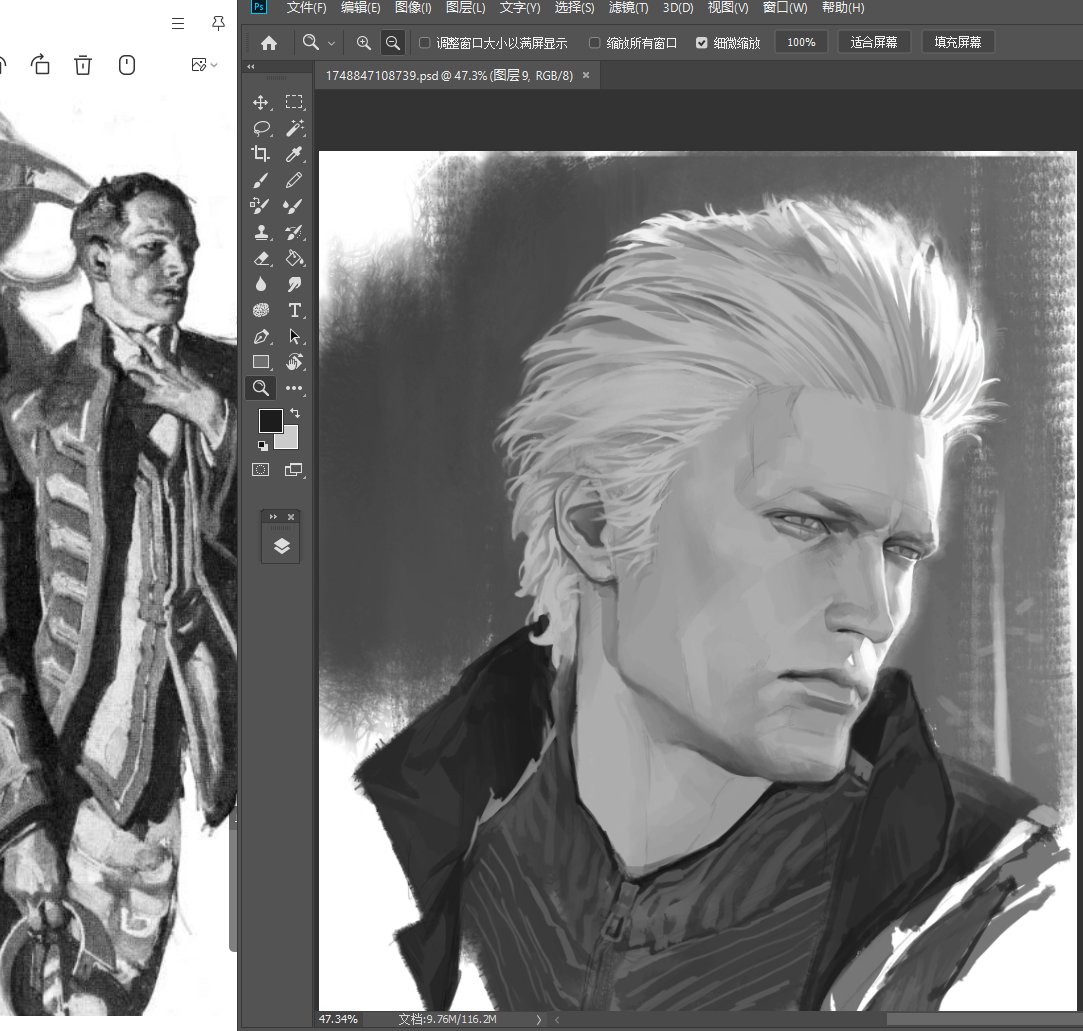Select the Path Selection tool
Screen dimensions: 1083x1031
click(x=294, y=336)
